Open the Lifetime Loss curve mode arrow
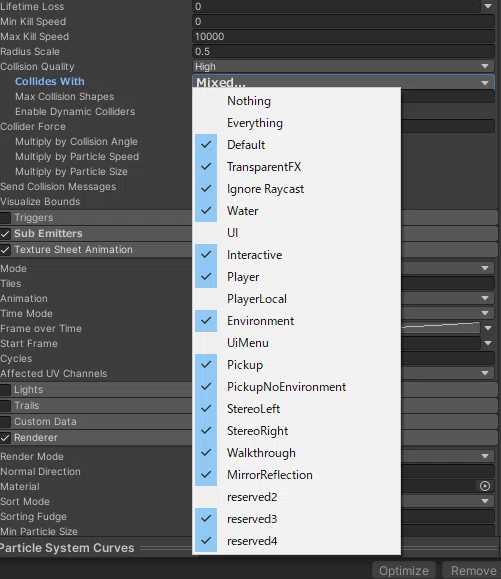 tap(488, 6)
